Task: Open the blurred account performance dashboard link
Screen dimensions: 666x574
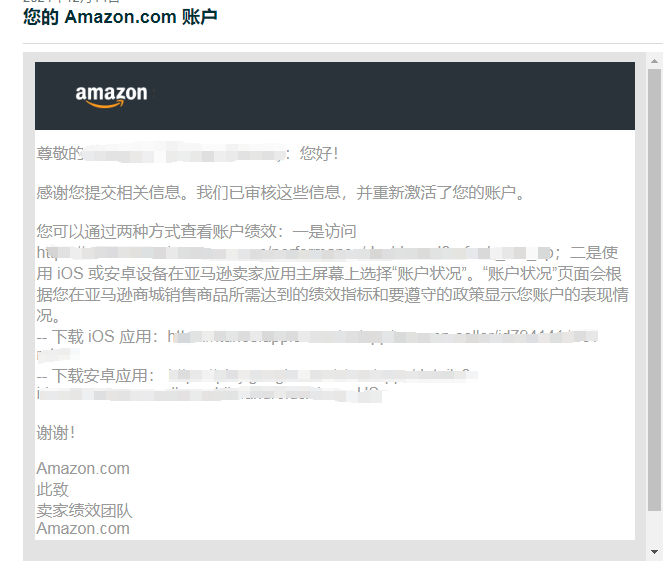Action: pos(295,253)
